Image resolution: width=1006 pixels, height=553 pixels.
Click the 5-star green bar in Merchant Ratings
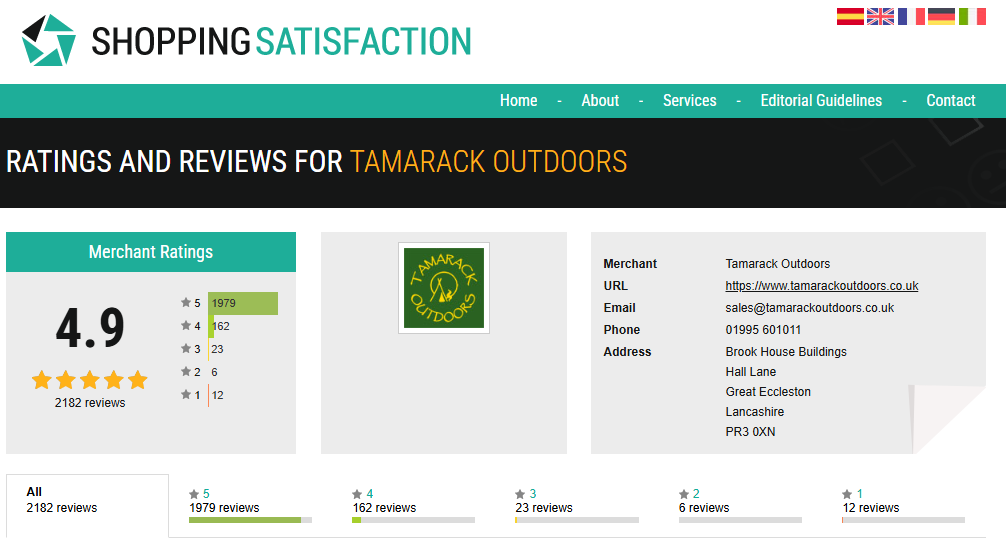point(242,303)
